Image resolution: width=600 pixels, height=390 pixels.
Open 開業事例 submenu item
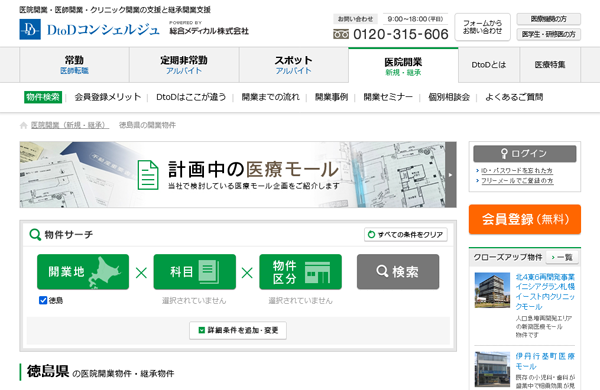pos(331,97)
